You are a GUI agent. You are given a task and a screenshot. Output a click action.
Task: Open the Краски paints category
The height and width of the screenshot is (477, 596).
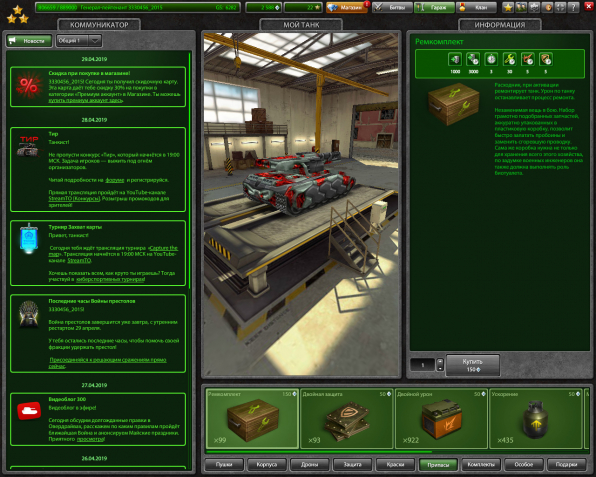tap(395, 464)
